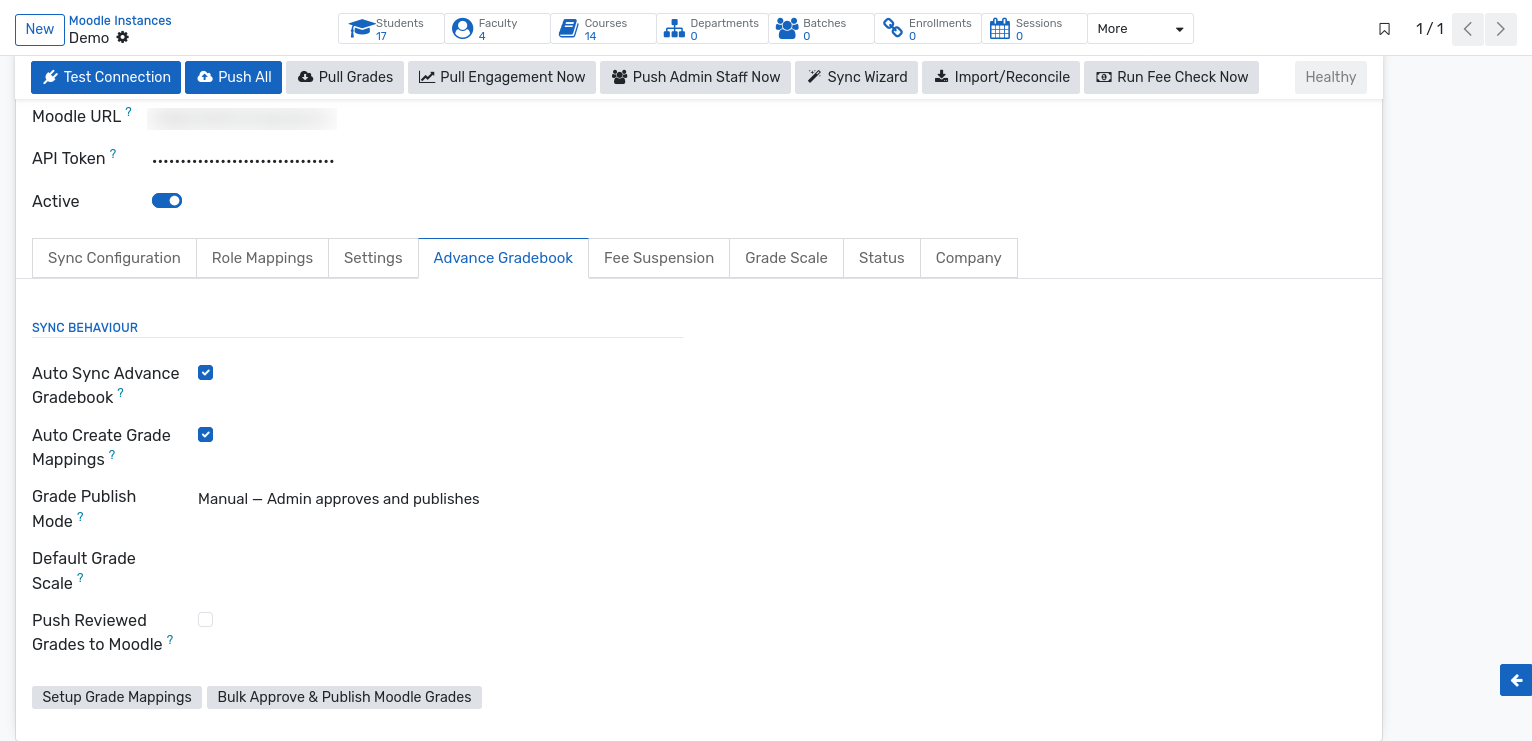Image resolution: width=1532 pixels, height=741 pixels.
Task: Click the API Token field
Action: point(243,160)
